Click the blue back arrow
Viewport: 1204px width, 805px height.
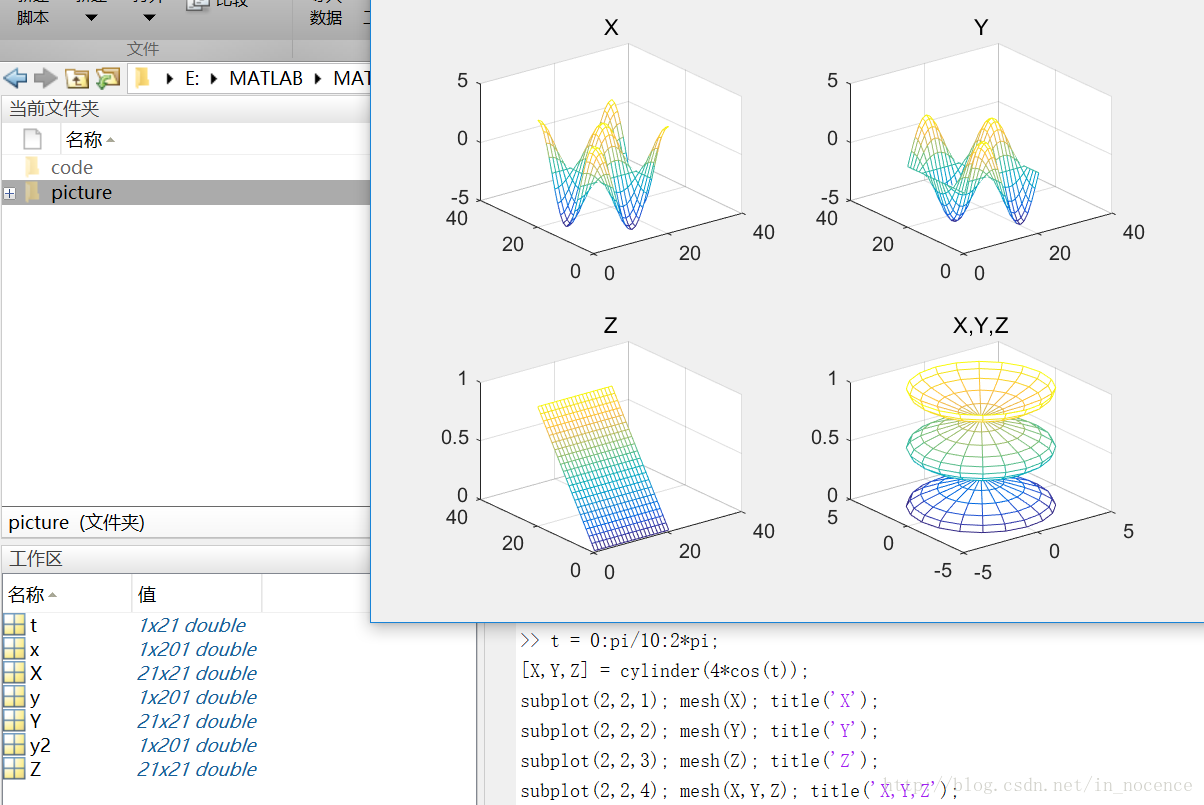coord(15,78)
